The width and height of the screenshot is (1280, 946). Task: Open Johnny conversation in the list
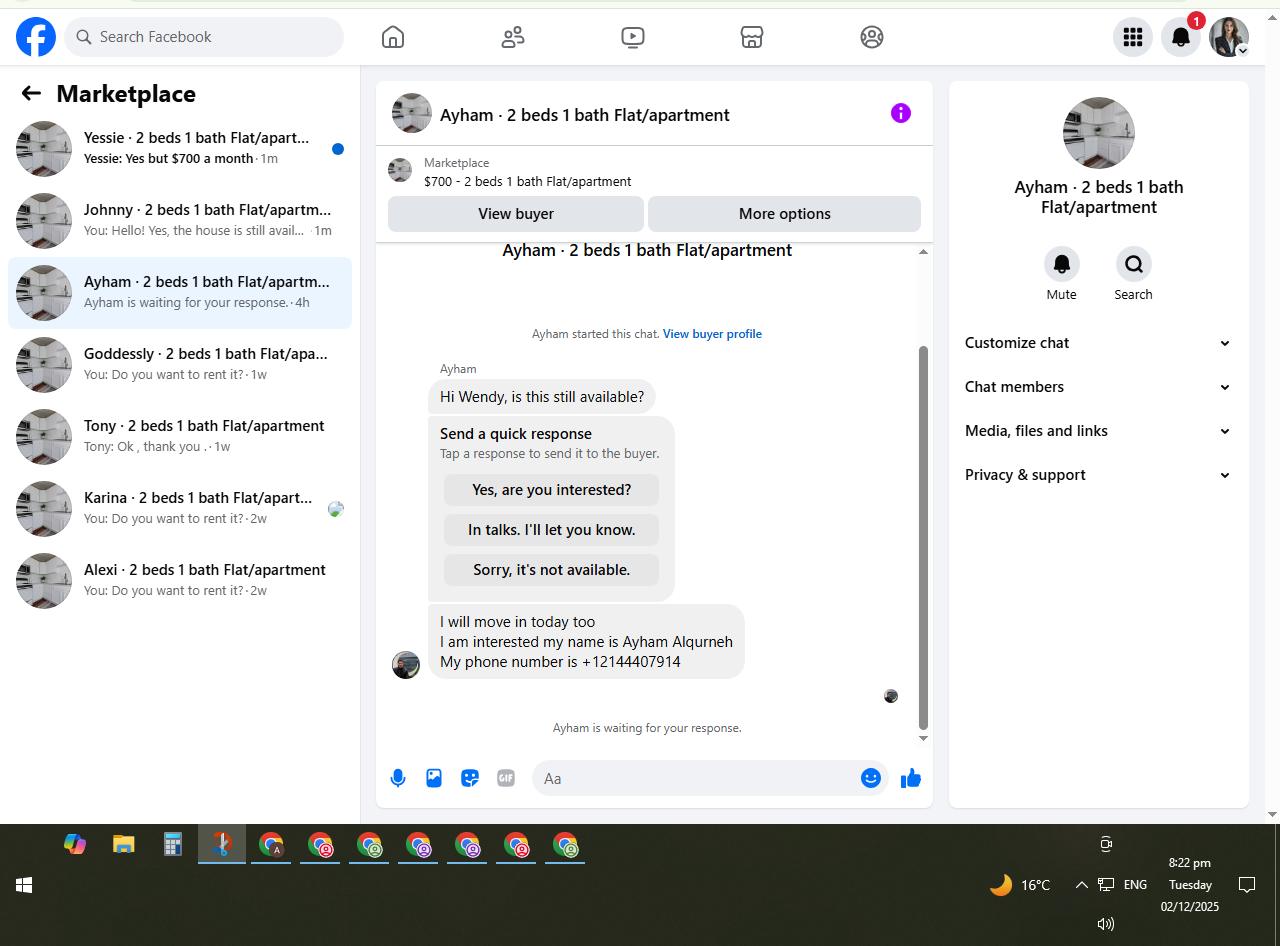coord(180,221)
